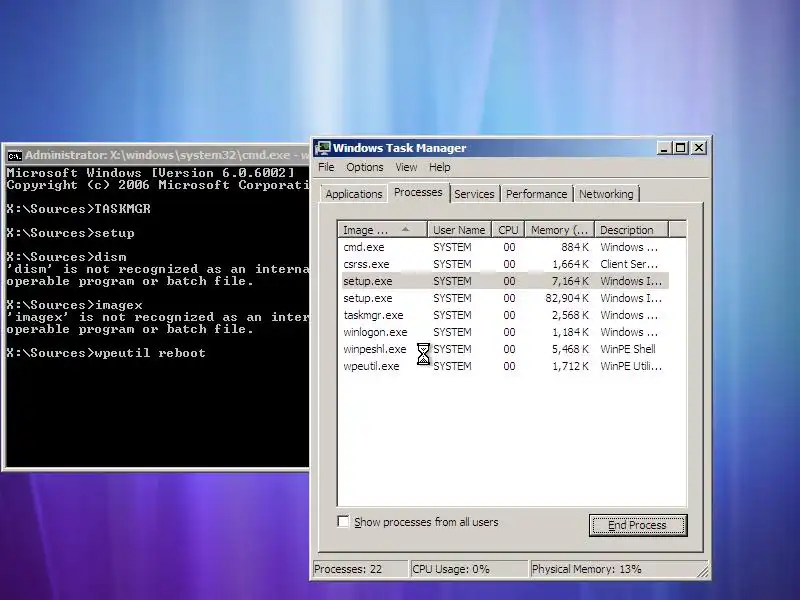This screenshot has height=600, width=800.
Task: Click the X:\Sources>setup line in cmd
Action: pos(70,233)
